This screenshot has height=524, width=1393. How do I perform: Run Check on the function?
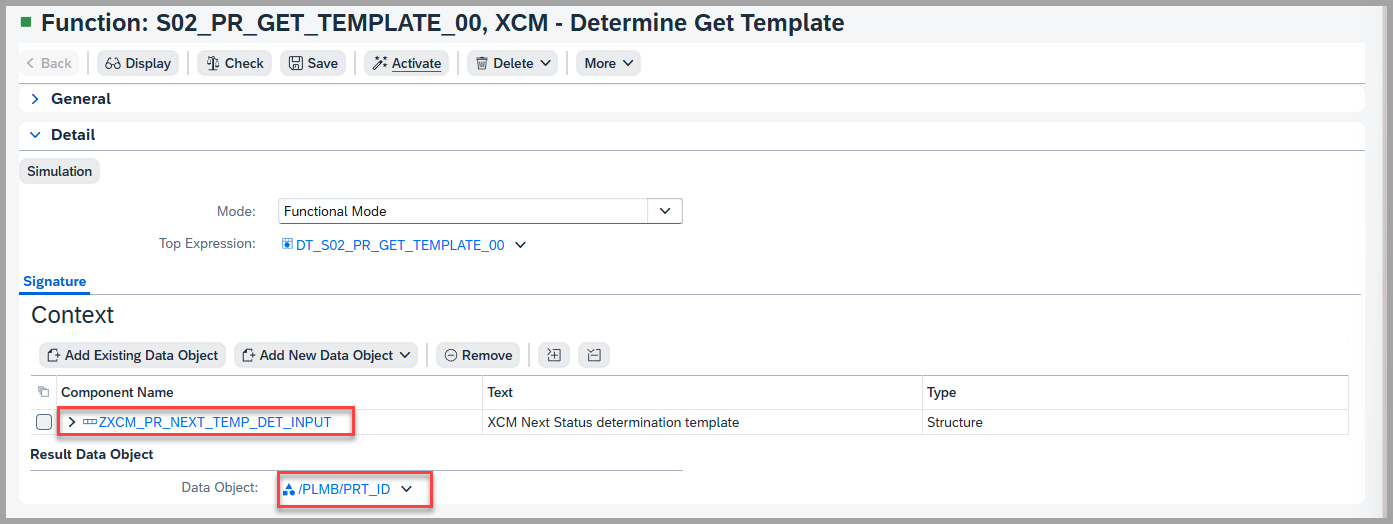coord(234,63)
